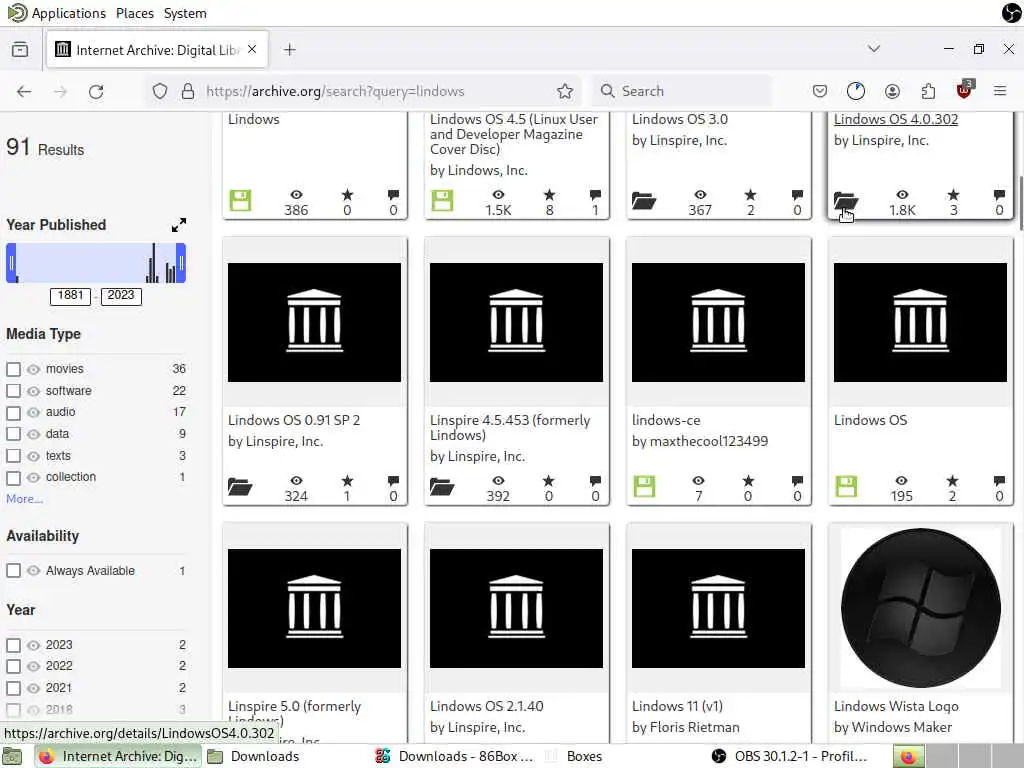
Task: Open the Lindows 11 (v1) title
Action: point(677,706)
